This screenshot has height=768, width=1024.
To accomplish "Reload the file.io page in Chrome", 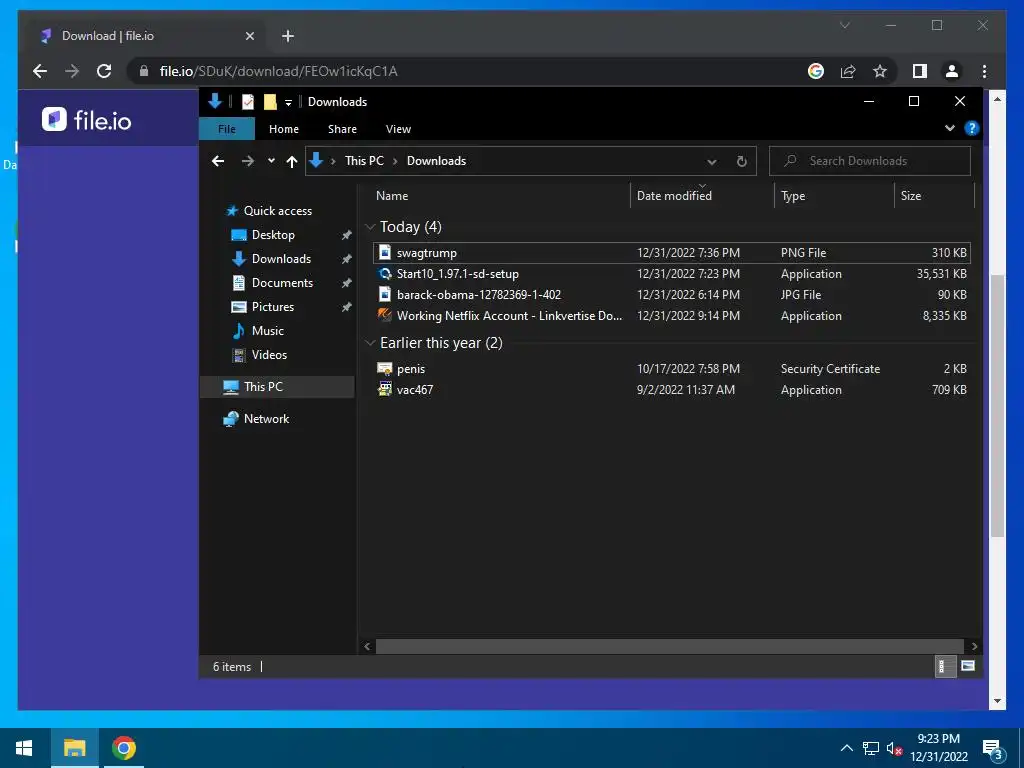I will [104, 71].
